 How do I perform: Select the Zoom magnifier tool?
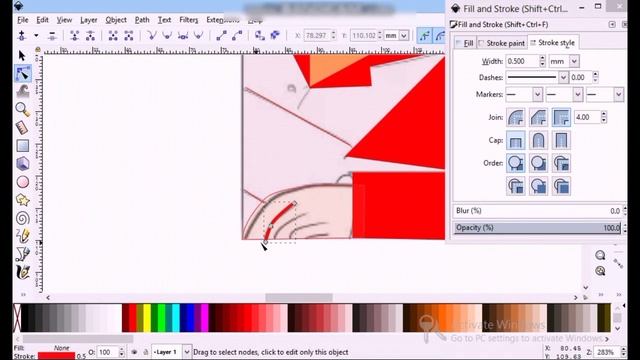22,109
